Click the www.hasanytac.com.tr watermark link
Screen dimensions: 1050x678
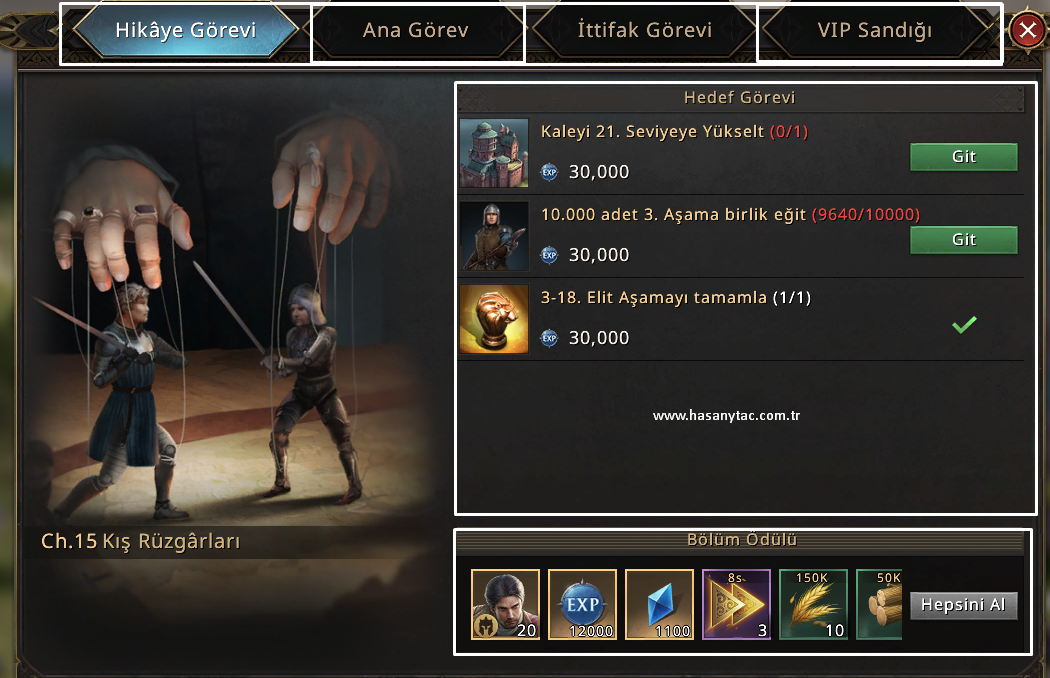pos(727,415)
